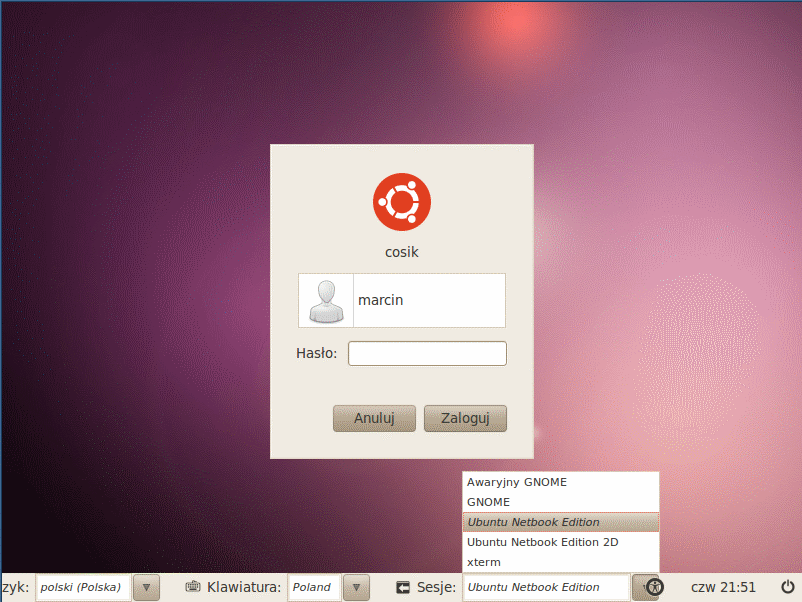Screen dimensions: 802x602
Task: Focus the Hasło password field
Action: [427, 354]
